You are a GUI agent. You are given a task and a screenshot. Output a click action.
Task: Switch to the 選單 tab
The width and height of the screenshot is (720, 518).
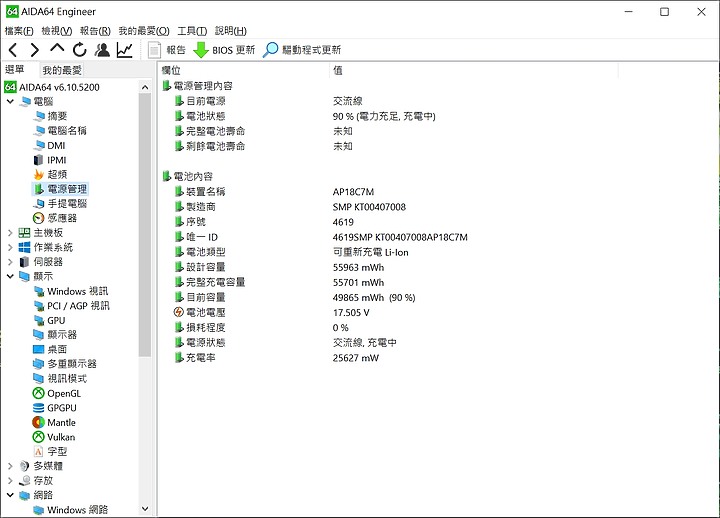(15, 69)
